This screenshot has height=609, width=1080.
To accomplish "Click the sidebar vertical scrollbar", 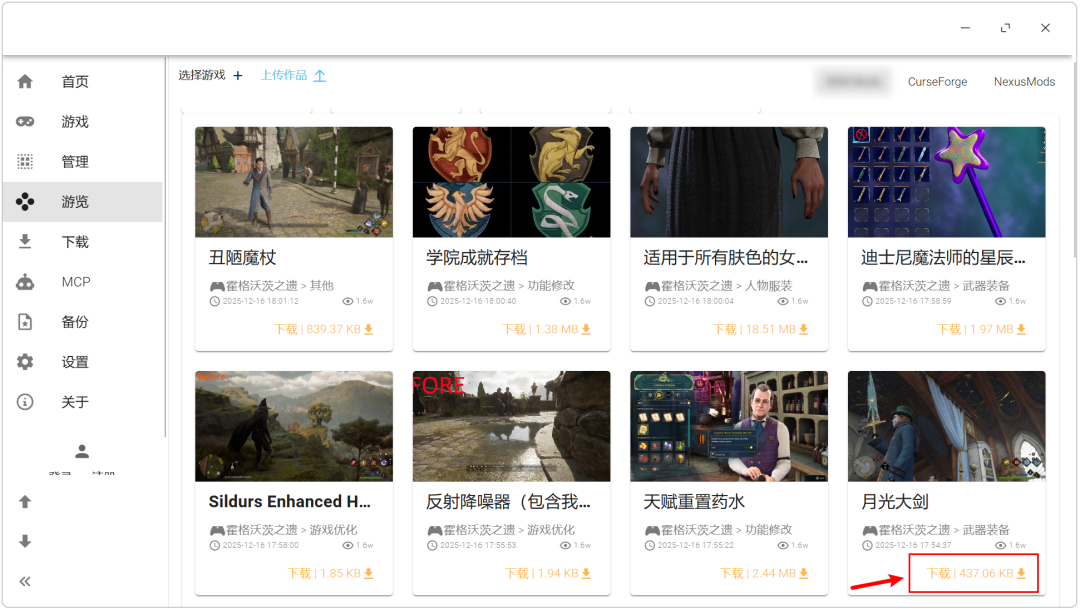I will click(165, 248).
